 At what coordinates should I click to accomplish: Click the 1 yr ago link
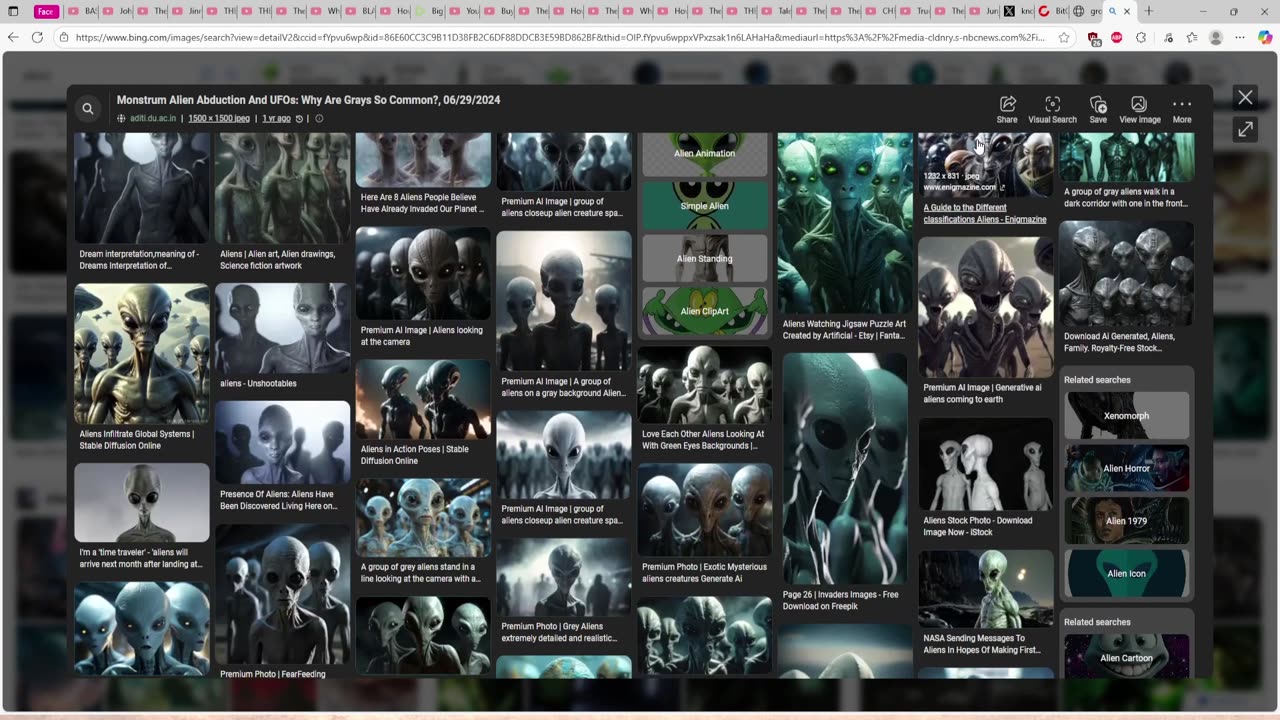[x=276, y=118]
